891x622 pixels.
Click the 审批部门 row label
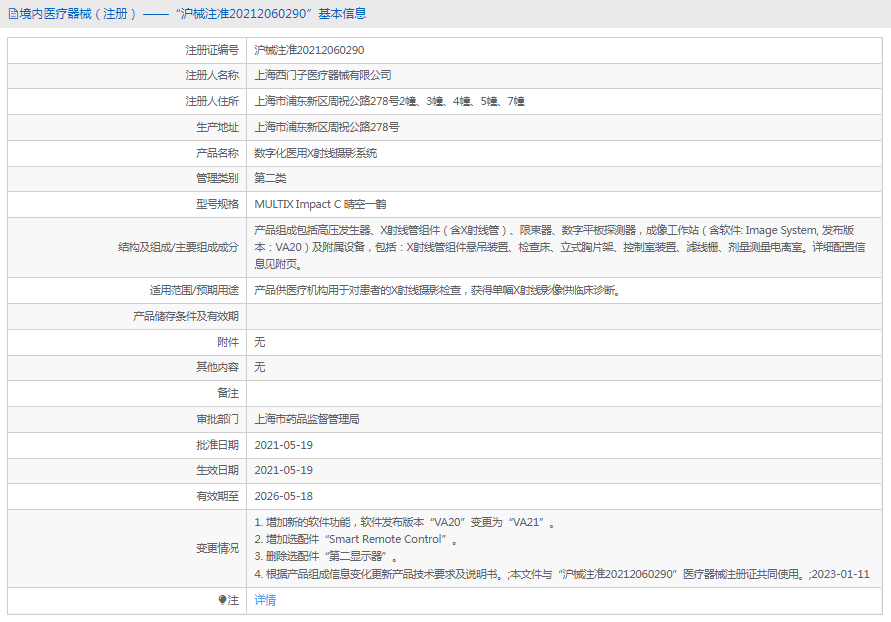tap(218, 419)
